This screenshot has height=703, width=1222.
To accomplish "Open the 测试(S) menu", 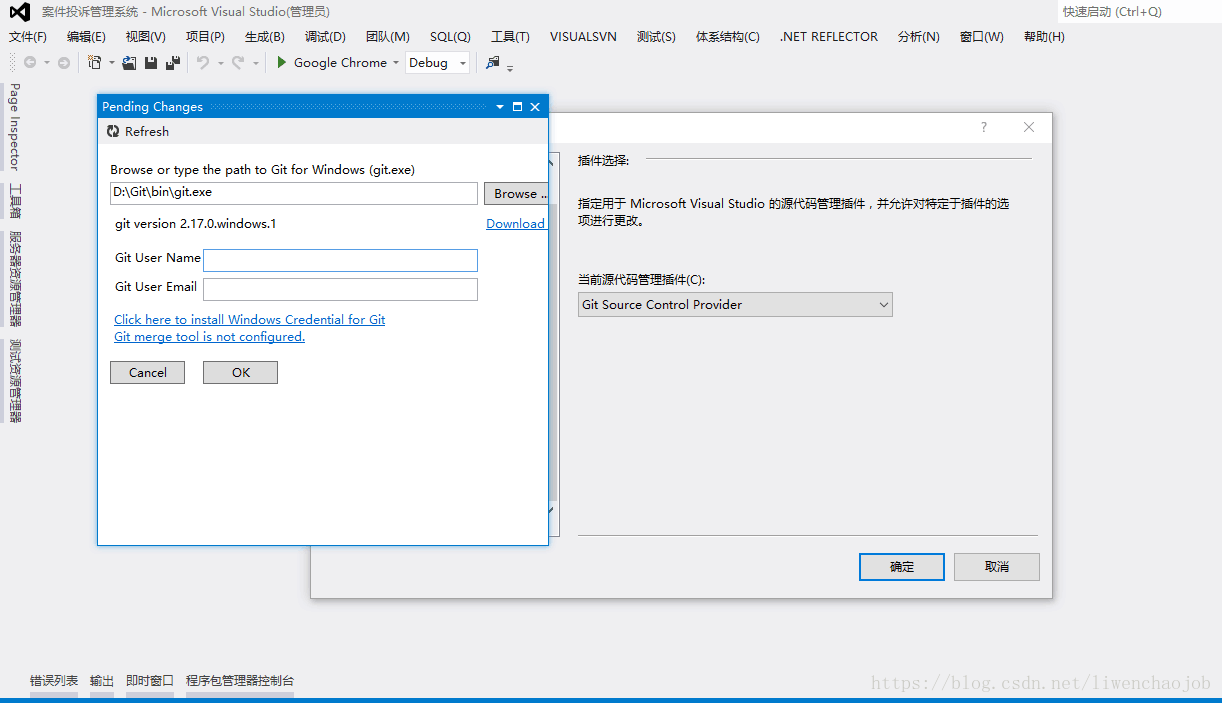I will [656, 36].
